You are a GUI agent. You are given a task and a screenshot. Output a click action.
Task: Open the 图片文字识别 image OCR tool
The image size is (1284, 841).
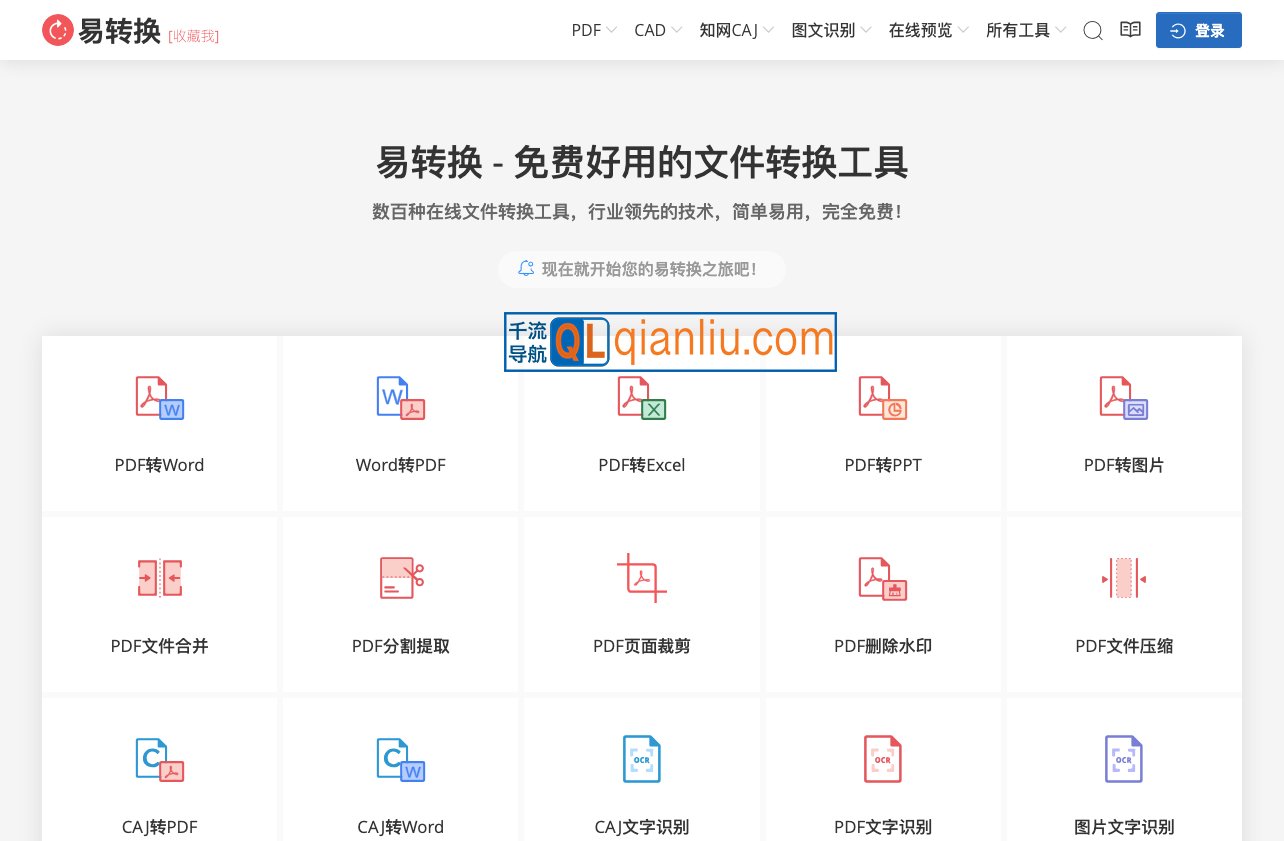point(1124,785)
